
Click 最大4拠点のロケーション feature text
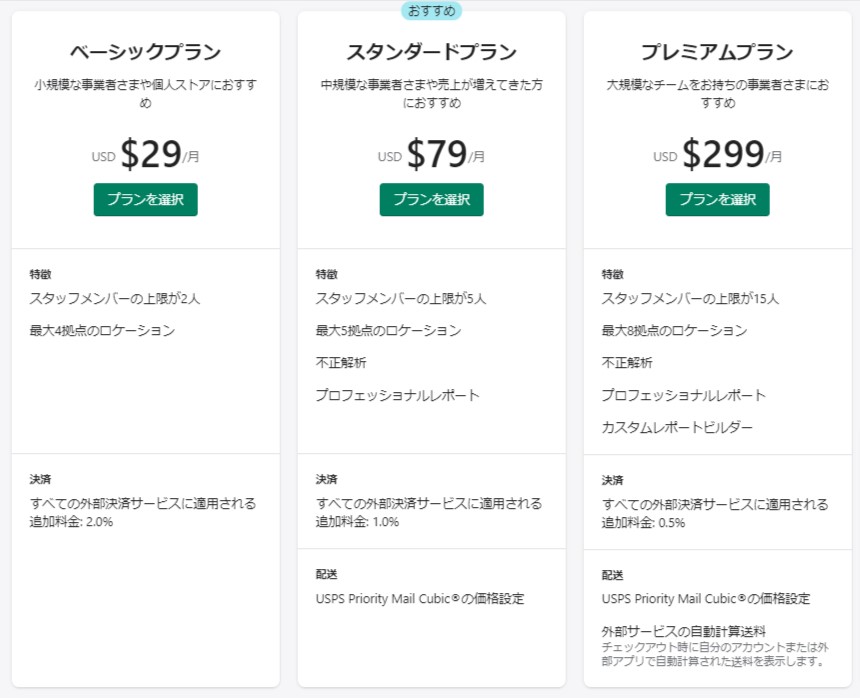point(102,330)
